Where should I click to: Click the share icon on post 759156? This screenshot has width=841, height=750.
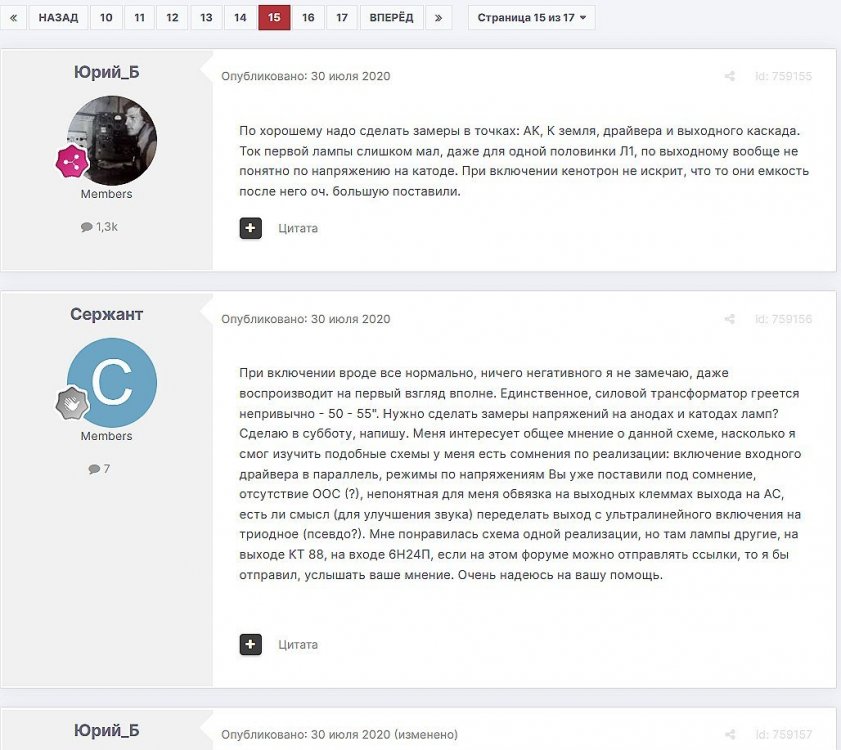pyautogui.click(x=729, y=319)
